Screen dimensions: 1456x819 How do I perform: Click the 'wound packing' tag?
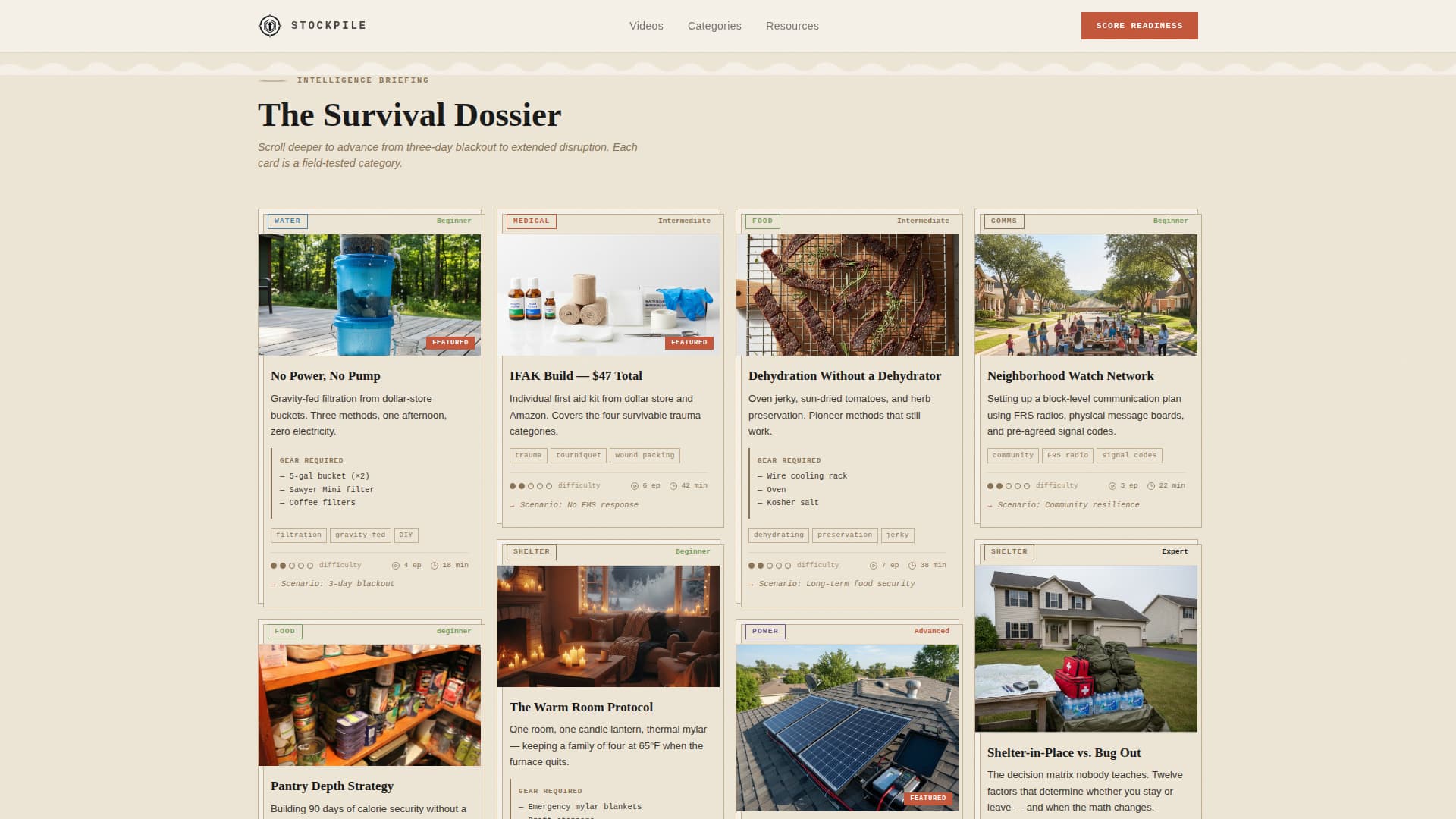point(645,456)
